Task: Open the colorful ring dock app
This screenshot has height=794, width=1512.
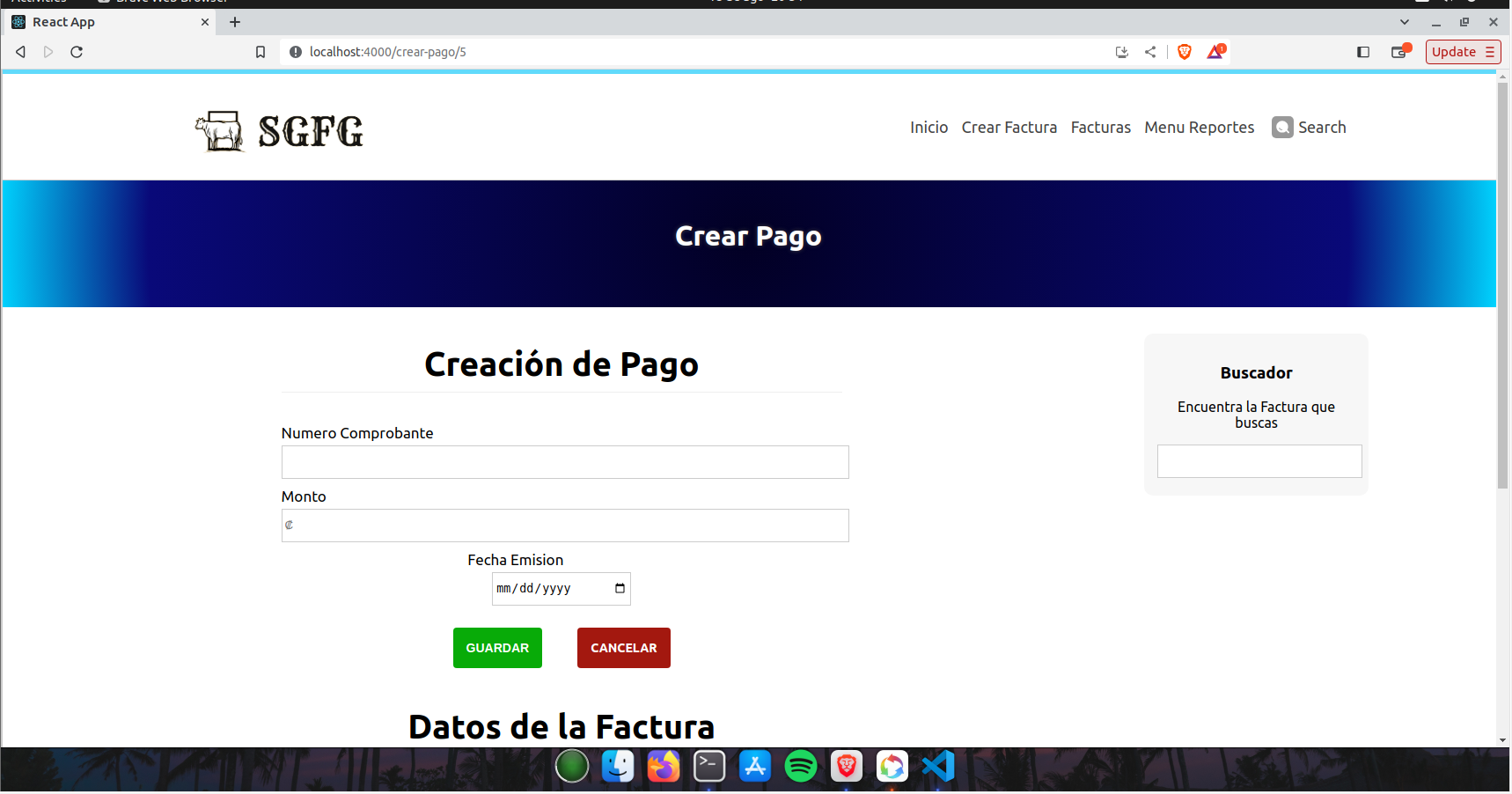Action: tap(892, 766)
